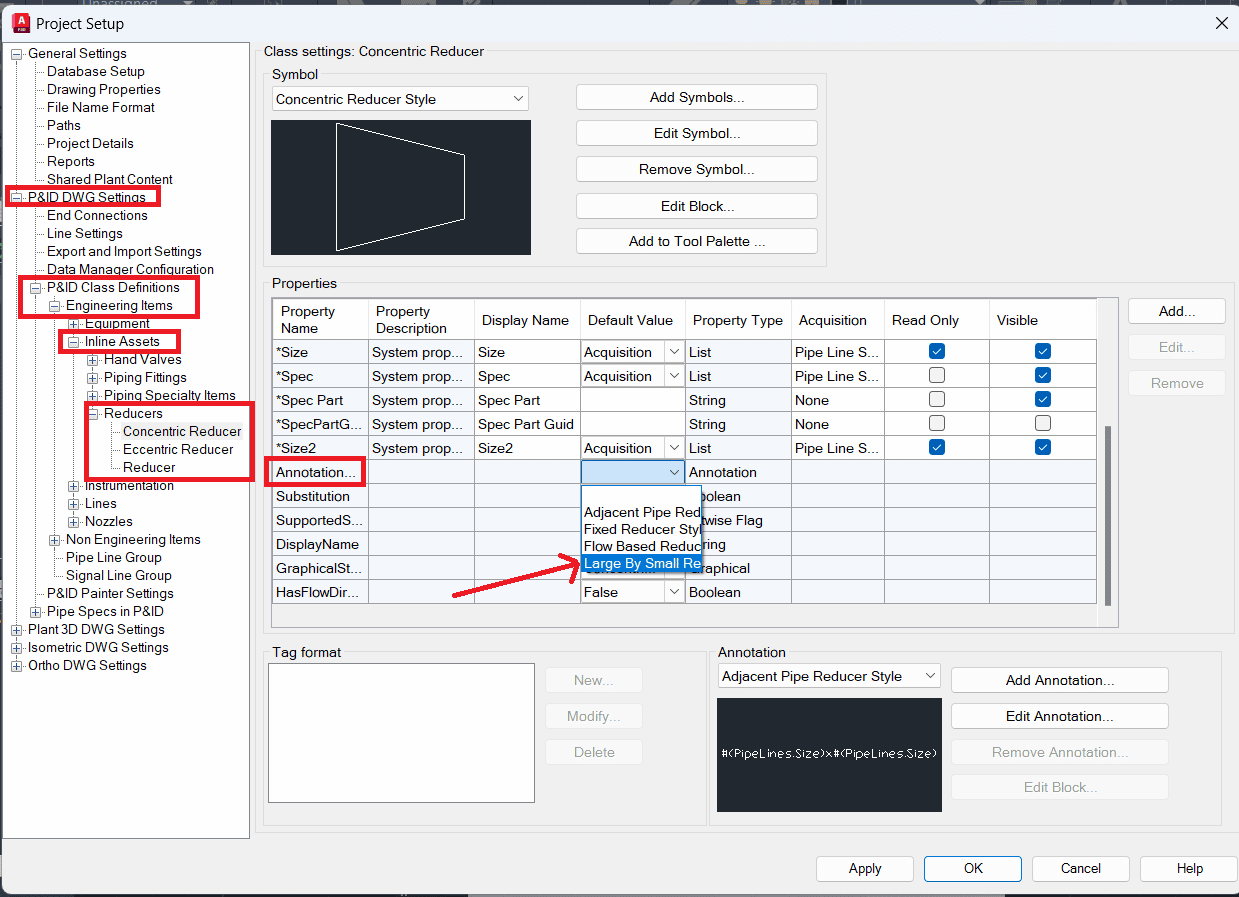Screen dimensions: 1239x897
Task: Click the Properties table vertical scrollbar
Action: click(x=1107, y=515)
